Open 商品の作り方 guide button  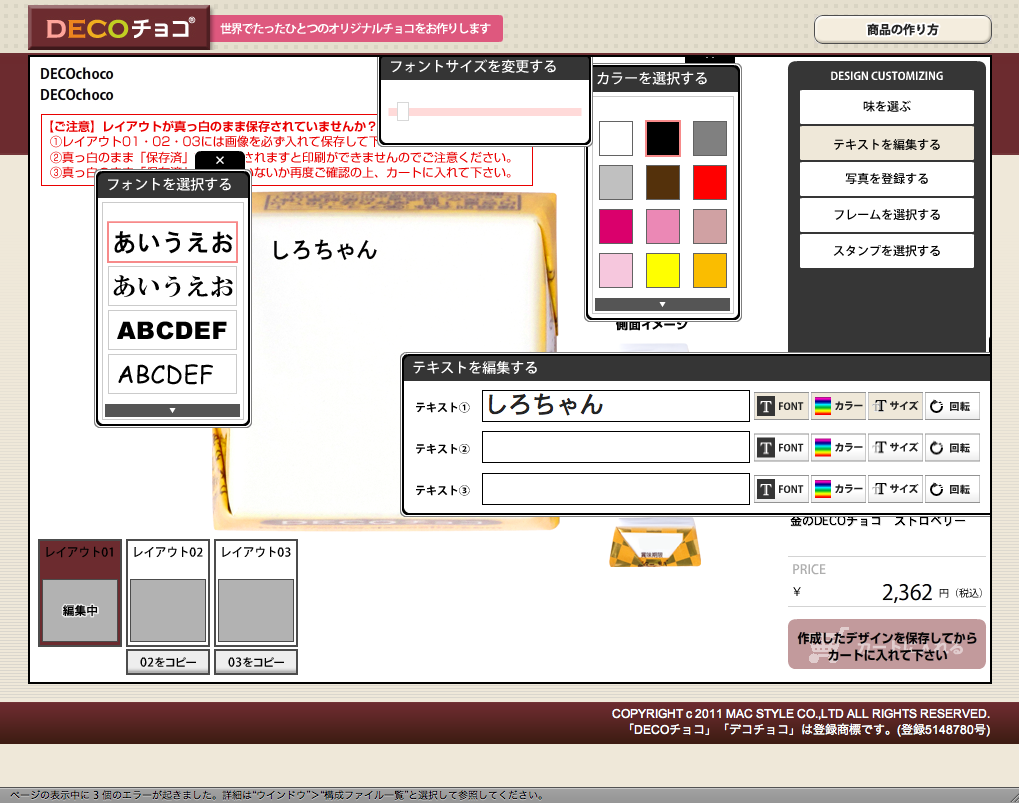[902, 30]
